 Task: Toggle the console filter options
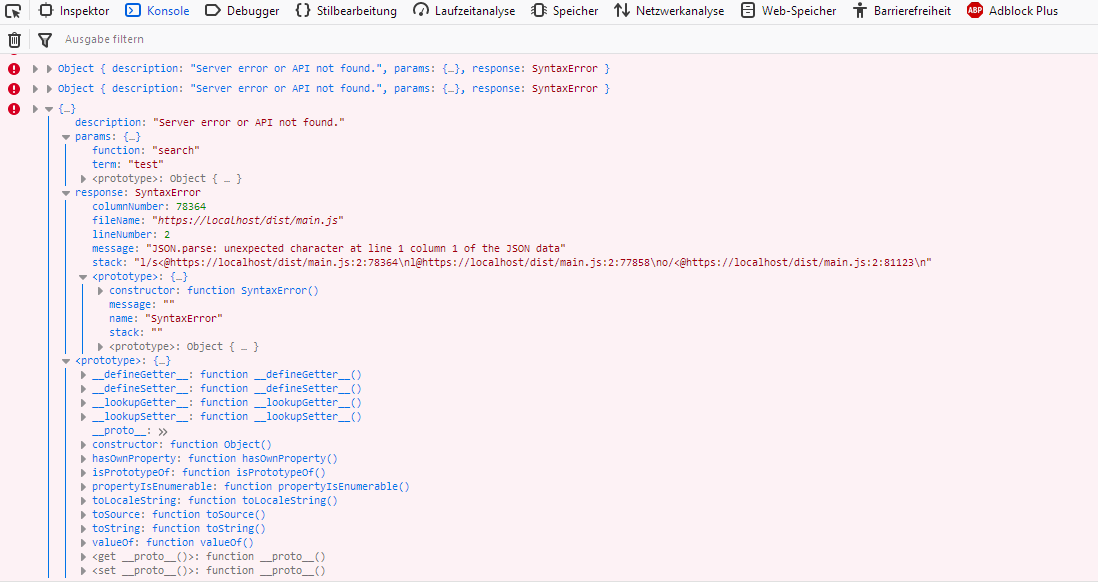(44, 39)
